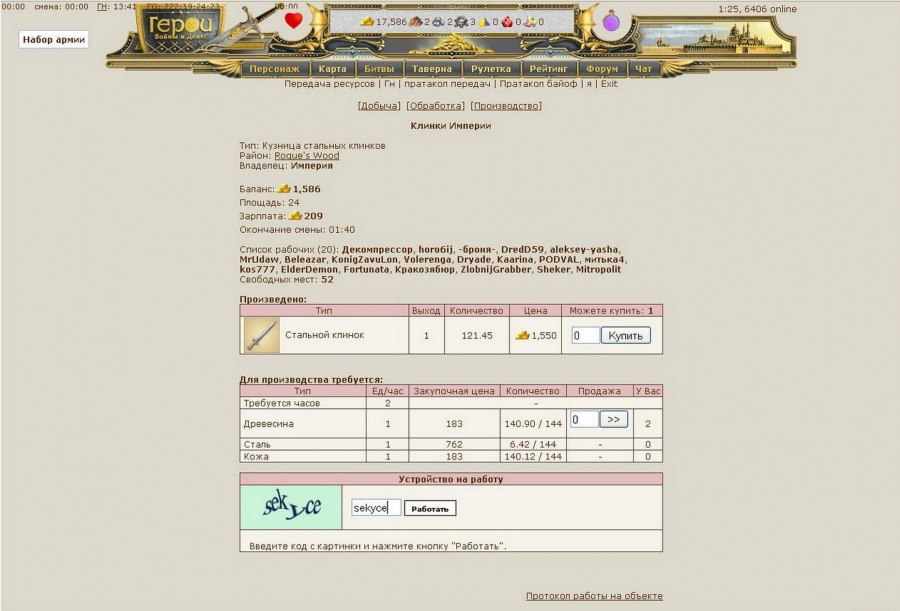Click the gold icon beside Баланс
The width and height of the screenshot is (900, 611).
coord(284,188)
